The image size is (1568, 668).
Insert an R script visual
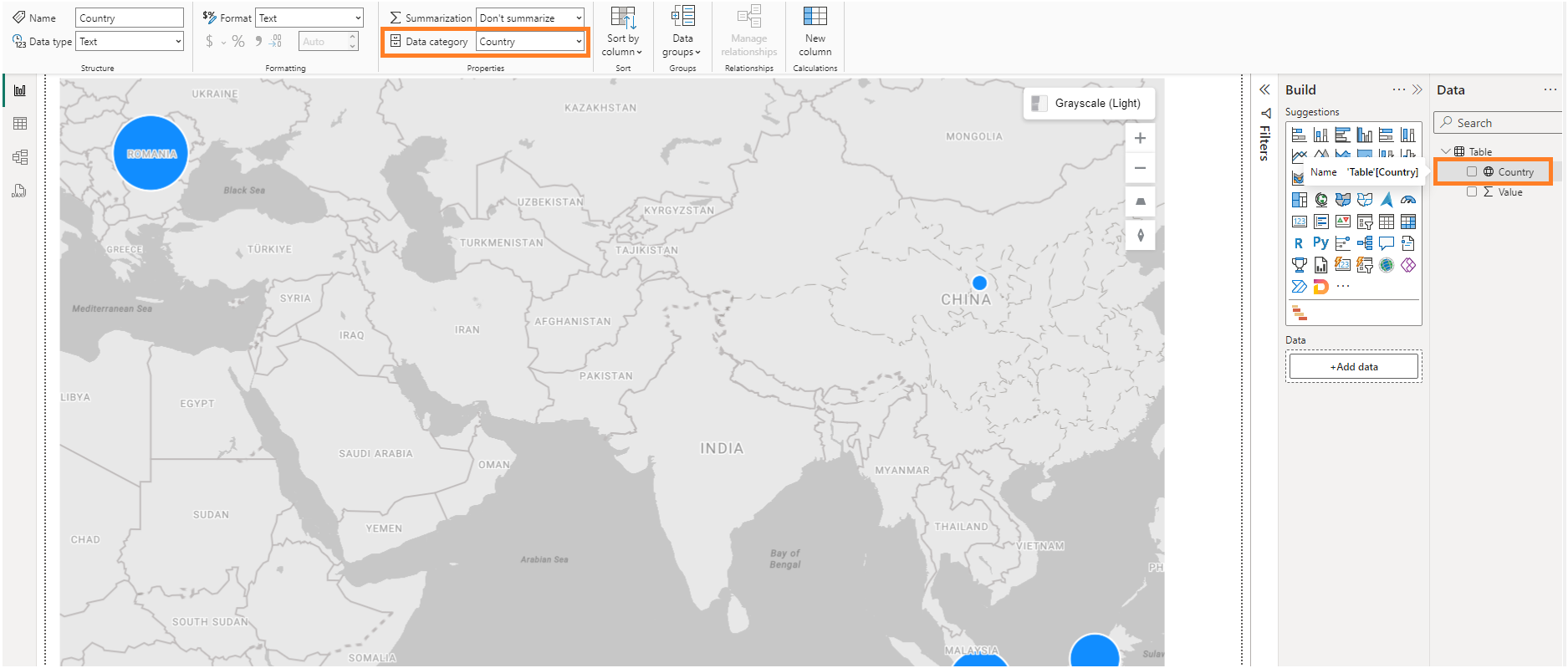click(1299, 243)
